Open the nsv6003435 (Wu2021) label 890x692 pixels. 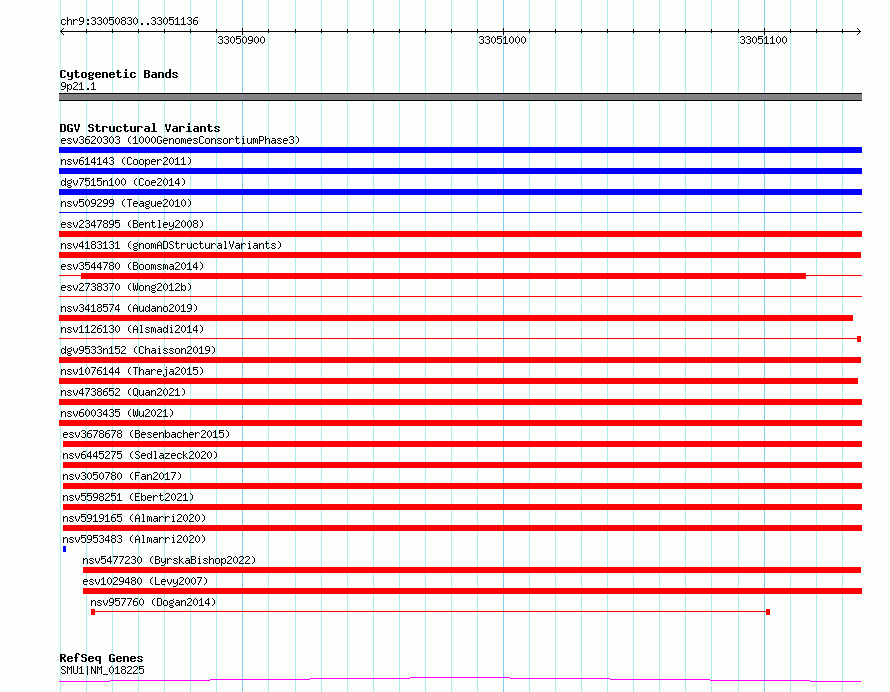(x=117, y=413)
